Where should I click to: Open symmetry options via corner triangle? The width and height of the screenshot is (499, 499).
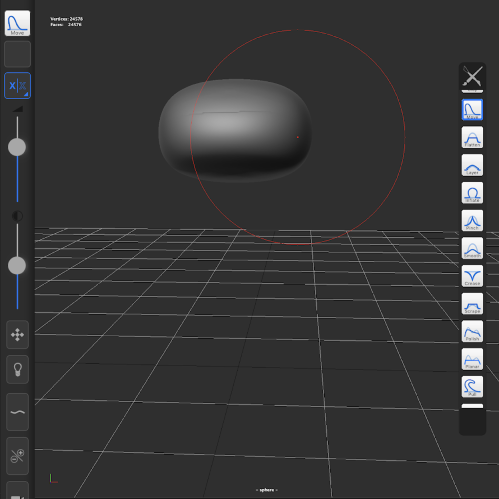[26, 94]
